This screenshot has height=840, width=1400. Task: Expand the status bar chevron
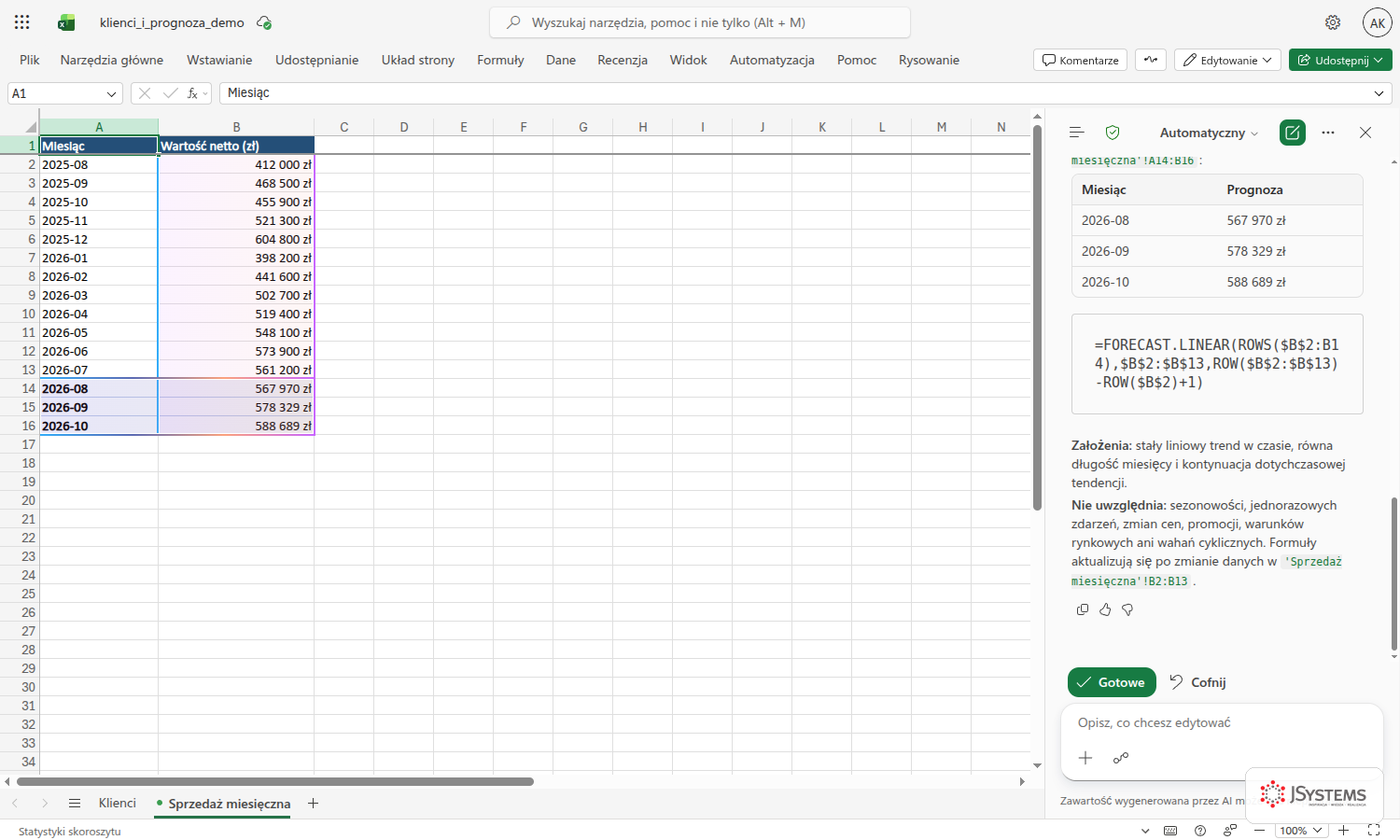click(x=1145, y=831)
